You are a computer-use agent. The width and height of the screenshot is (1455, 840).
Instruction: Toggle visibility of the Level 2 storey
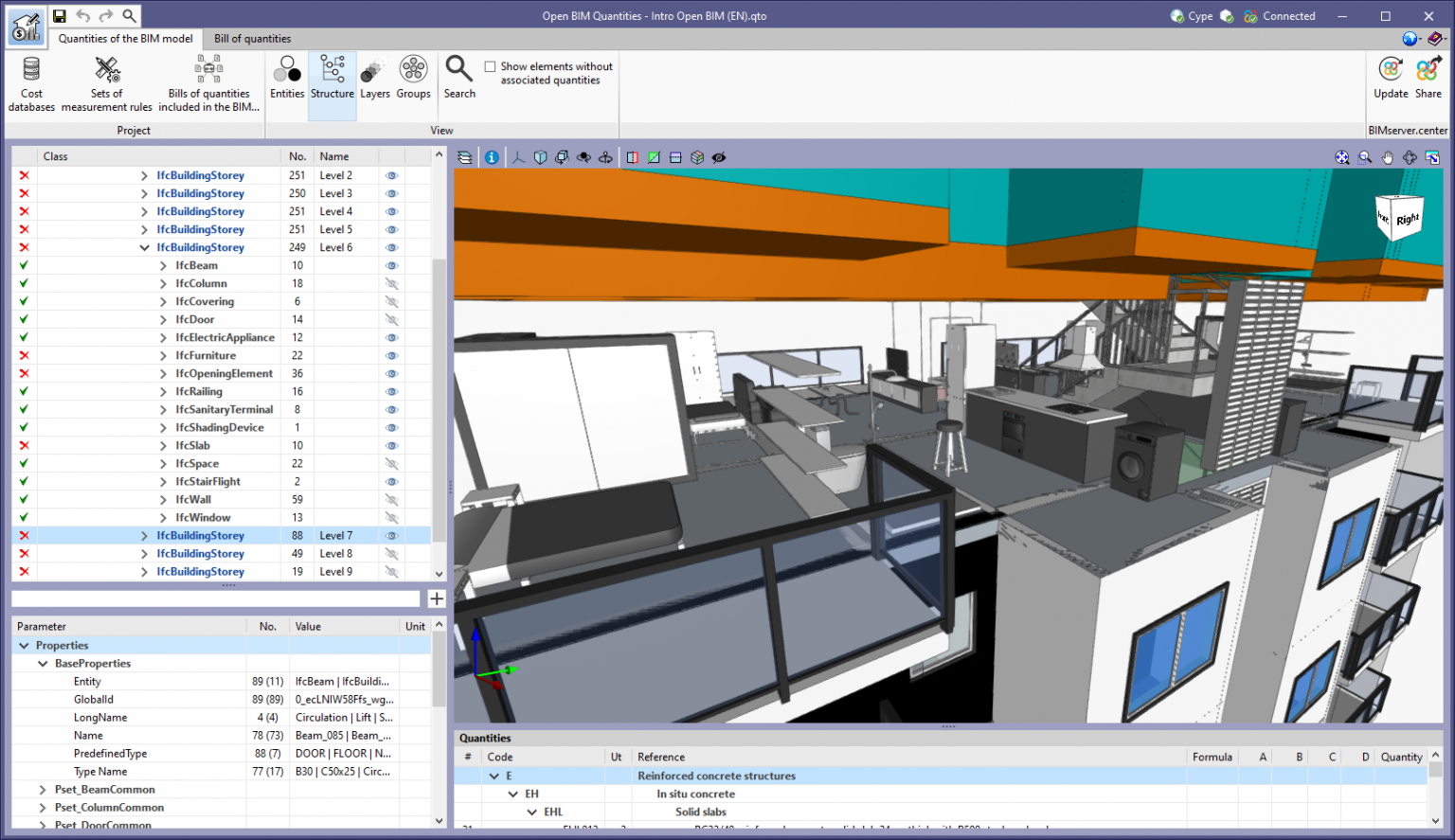[x=391, y=175]
